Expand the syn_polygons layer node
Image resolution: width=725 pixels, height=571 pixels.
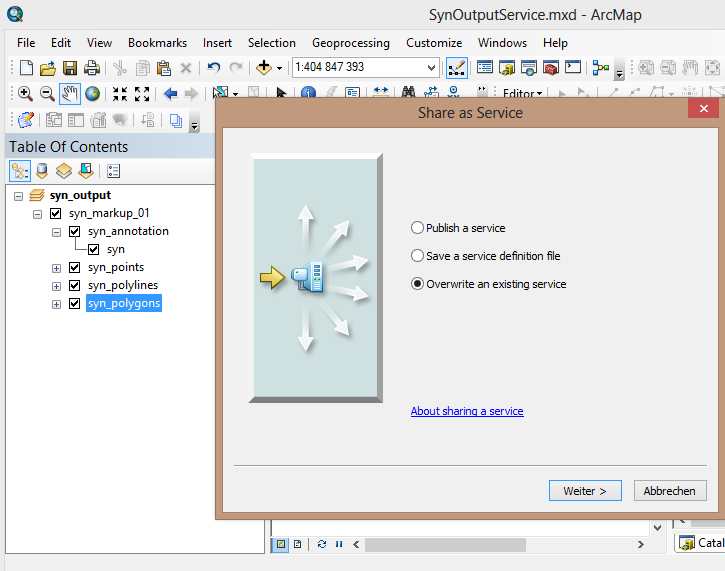point(57,304)
